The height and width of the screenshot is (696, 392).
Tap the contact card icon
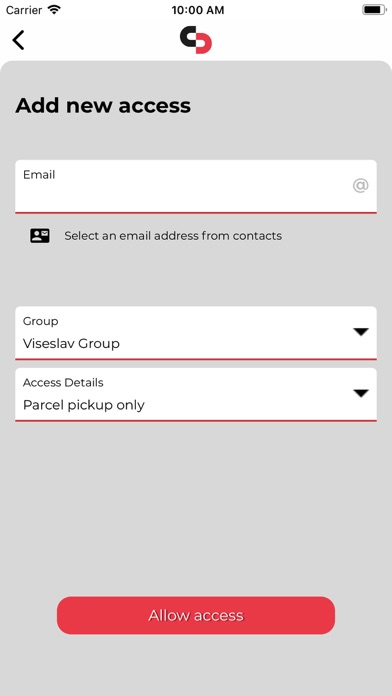point(40,235)
